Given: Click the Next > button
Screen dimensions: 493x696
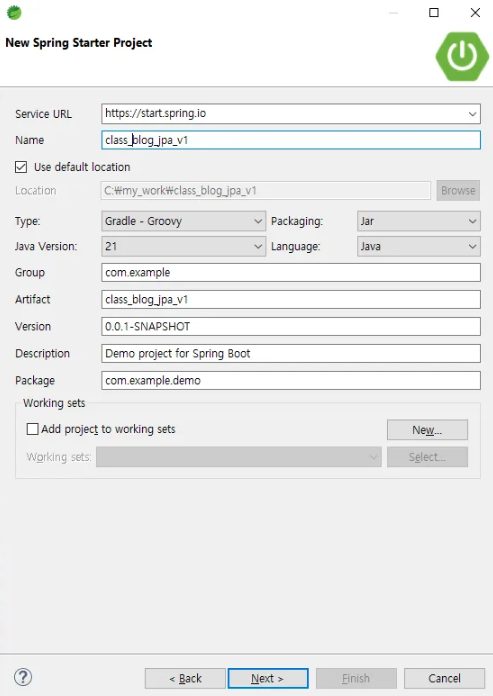Looking at the screenshot, I should click(x=268, y=678).
